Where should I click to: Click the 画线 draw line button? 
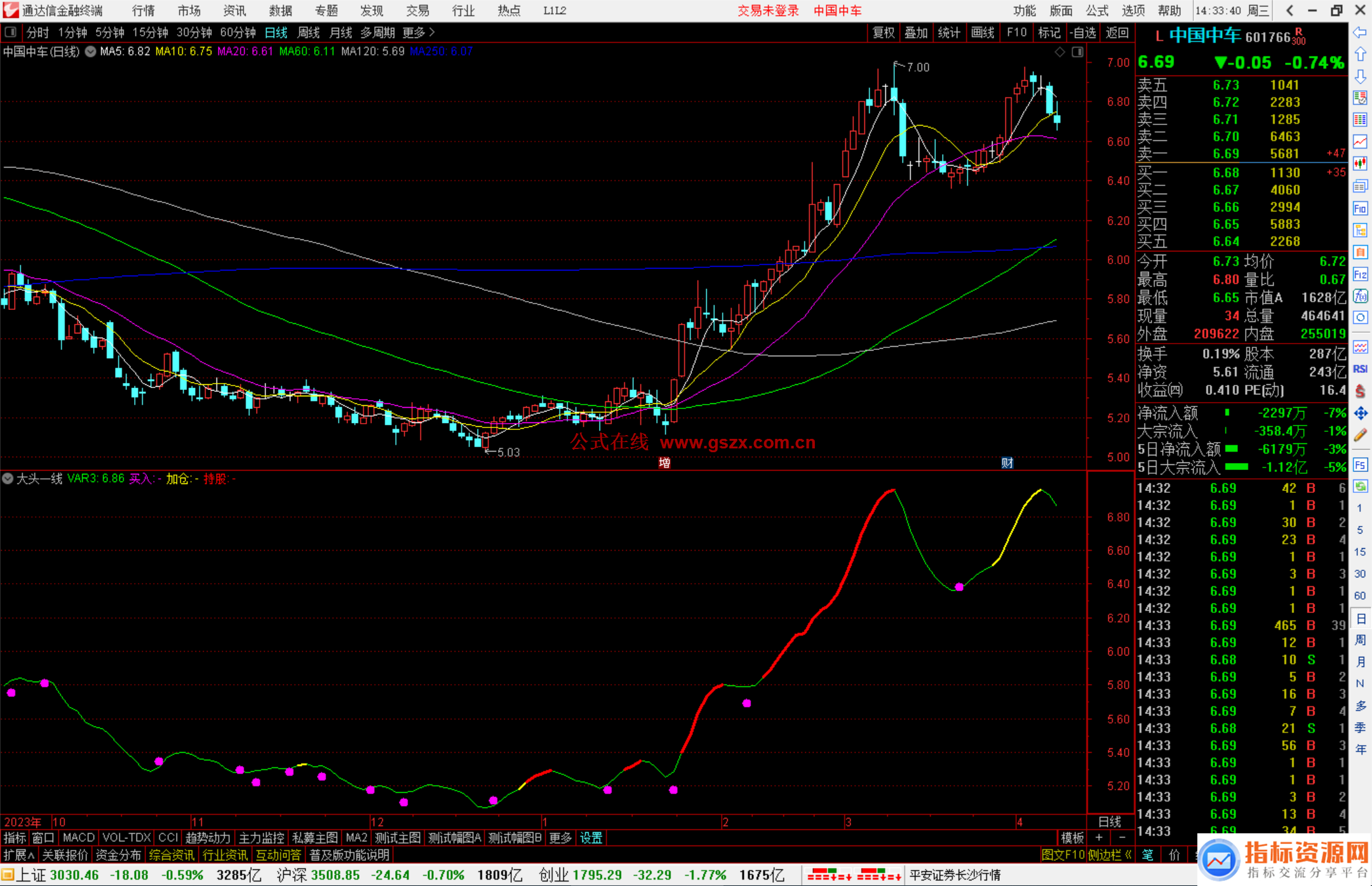(983, 32)
